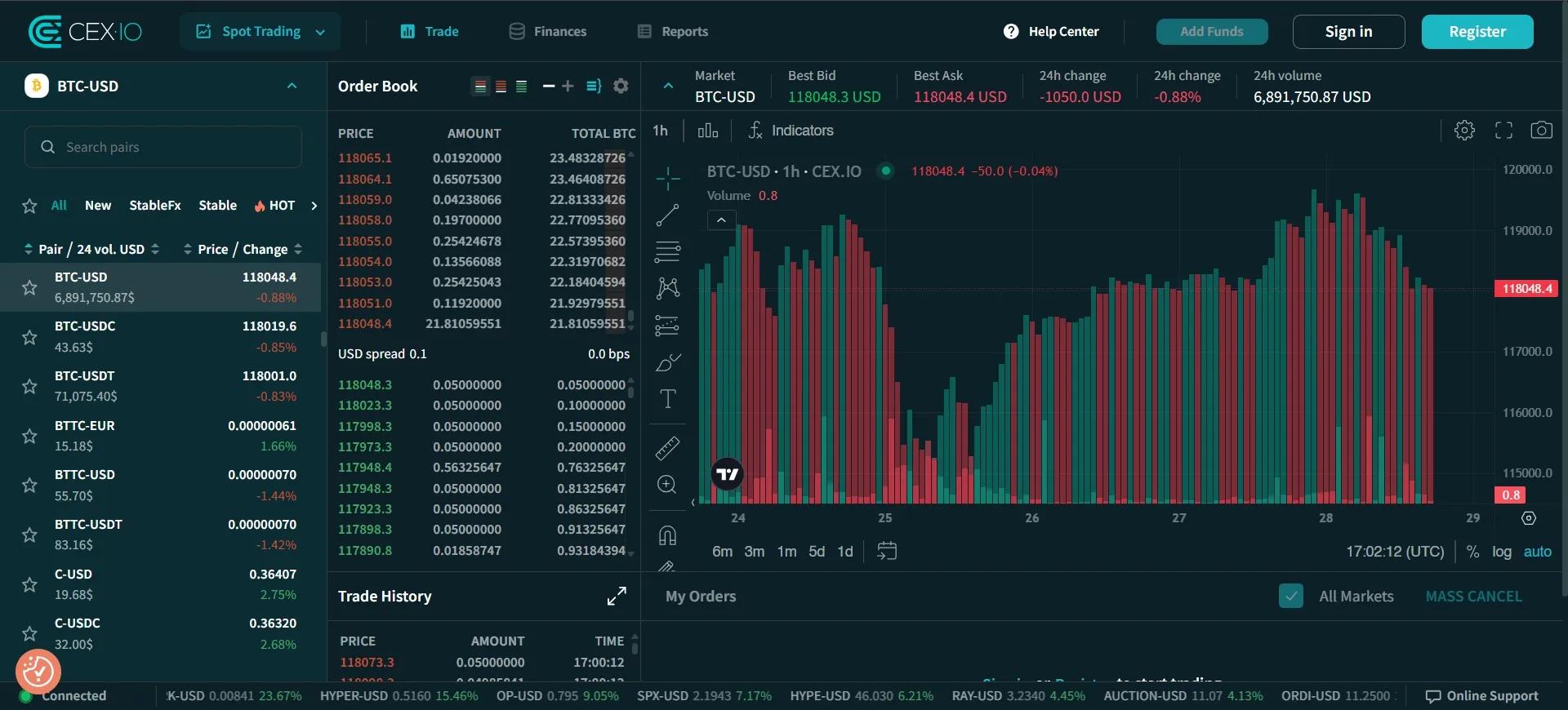Screen dimensions: 1568x710
Task: Open the date range calendar picker
Action: tap(886, 551)
